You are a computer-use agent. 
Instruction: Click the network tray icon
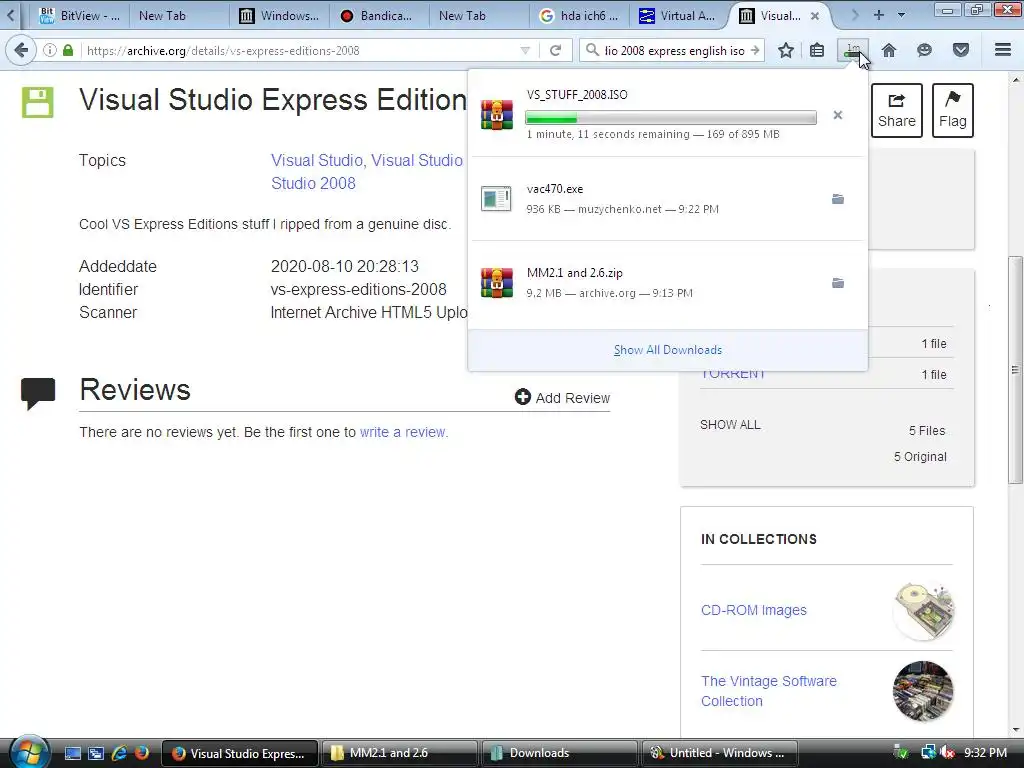(928, 753)
